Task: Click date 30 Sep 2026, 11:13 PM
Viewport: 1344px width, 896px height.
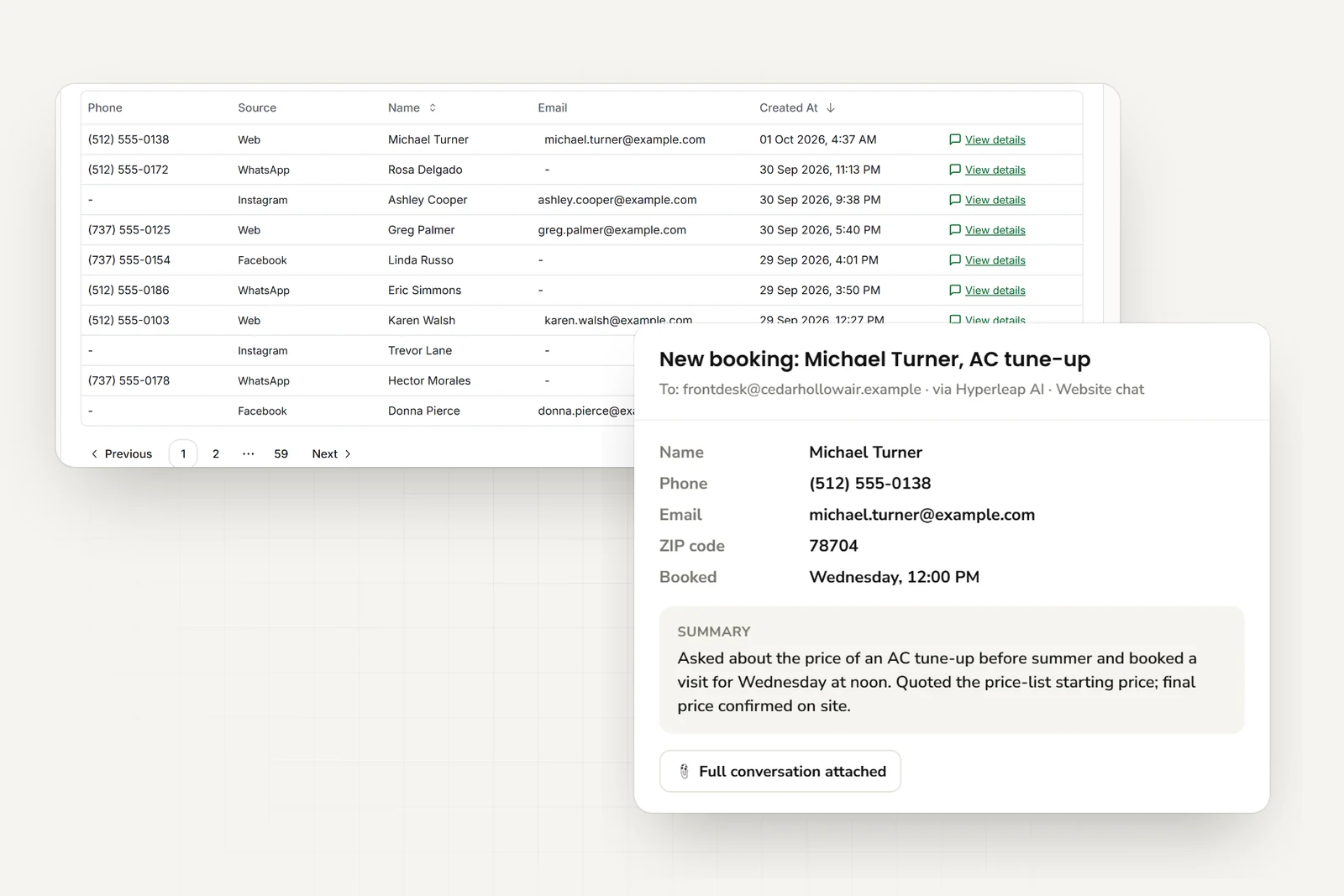Action: (x=820, y=170)
